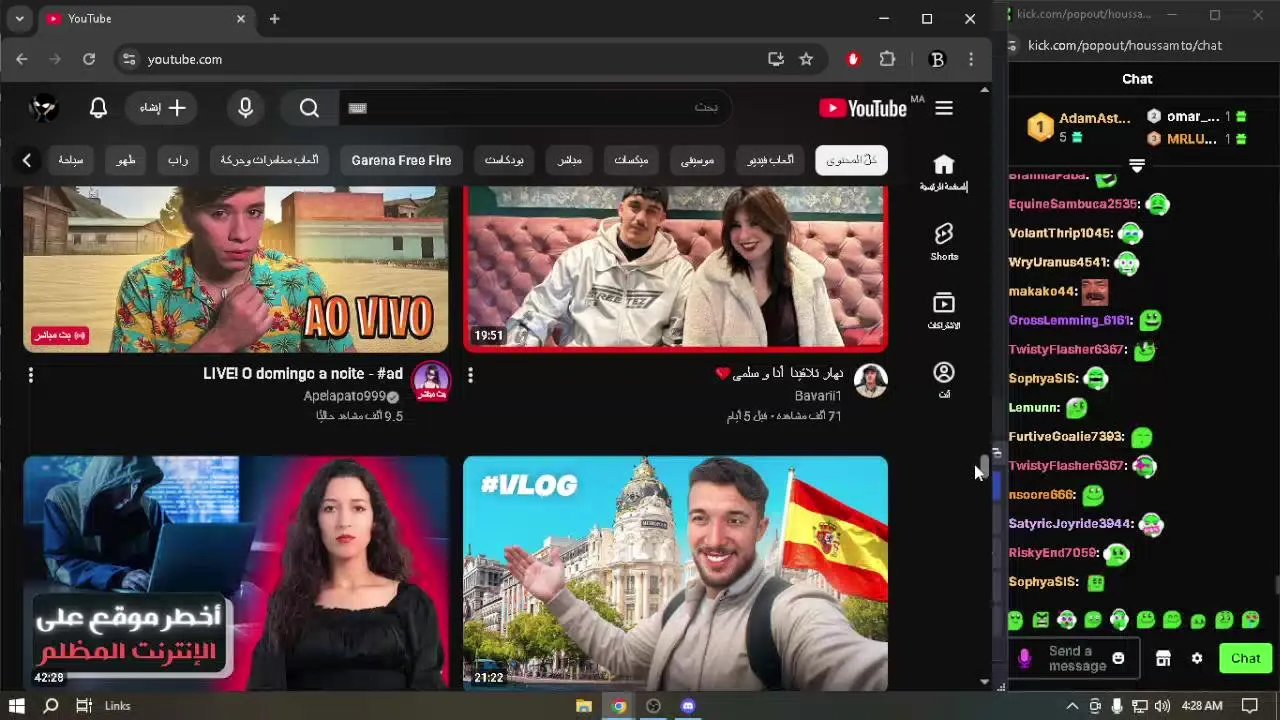The width and height of the screenshot is (1280, 720).
Task: Select the highlighted all-content chip
Action: pyautogui.click(x=851, y=160)
